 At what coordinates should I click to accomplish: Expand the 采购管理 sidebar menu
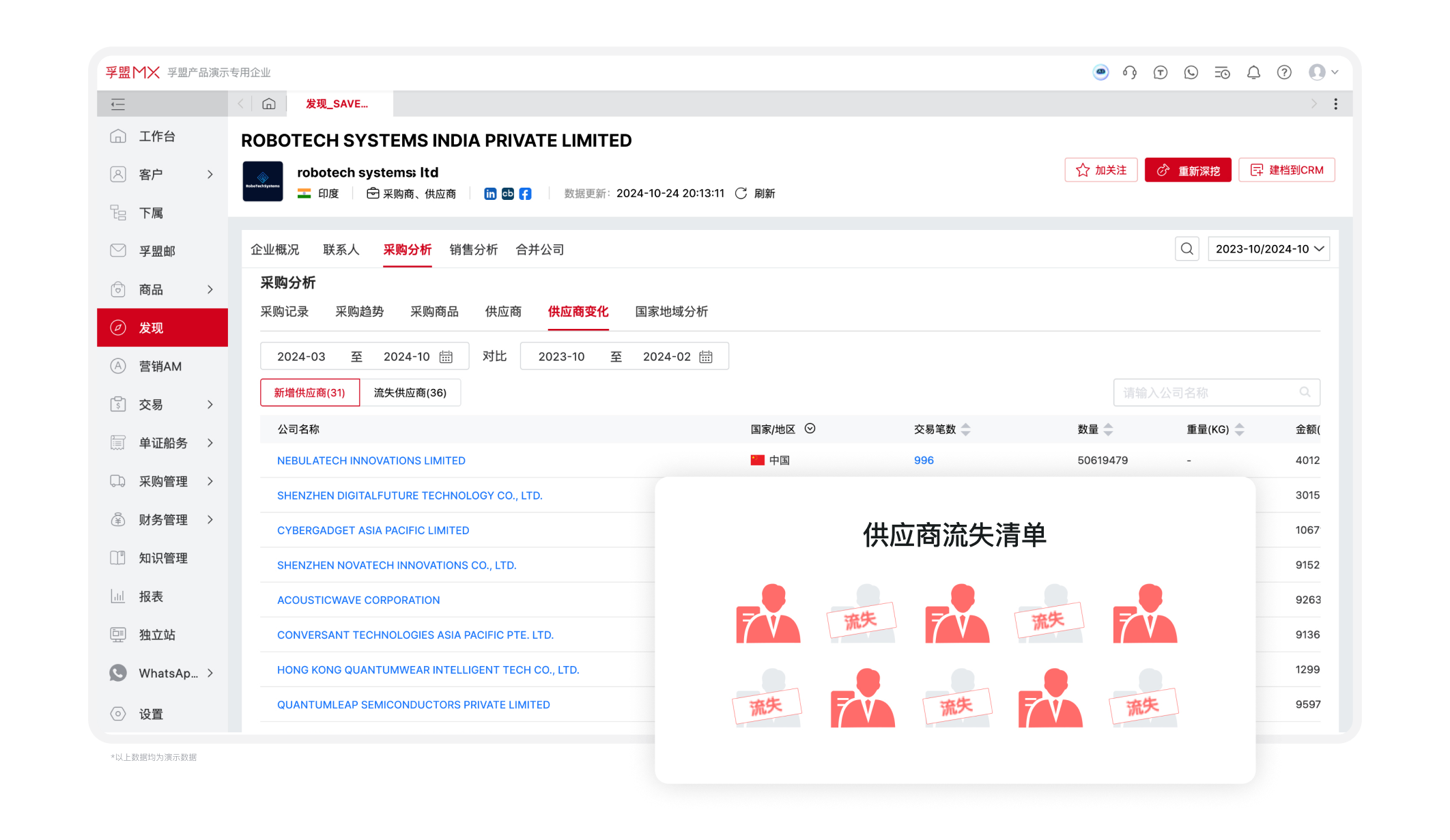click(x=164, y=481)
